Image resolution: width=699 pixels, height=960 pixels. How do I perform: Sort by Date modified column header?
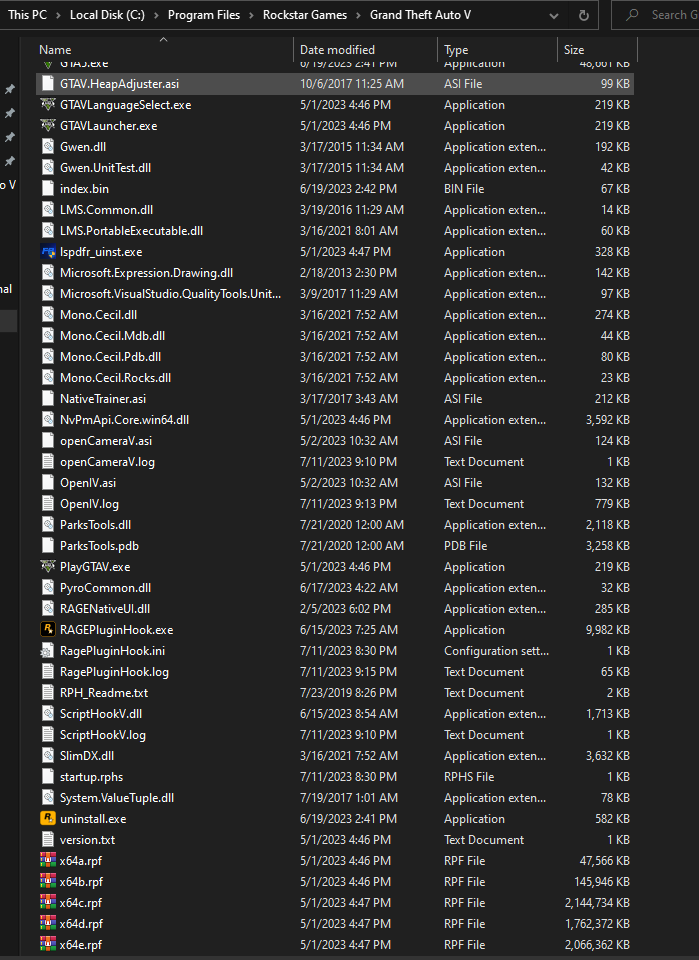pyautogui.click(x=366, y=50)
